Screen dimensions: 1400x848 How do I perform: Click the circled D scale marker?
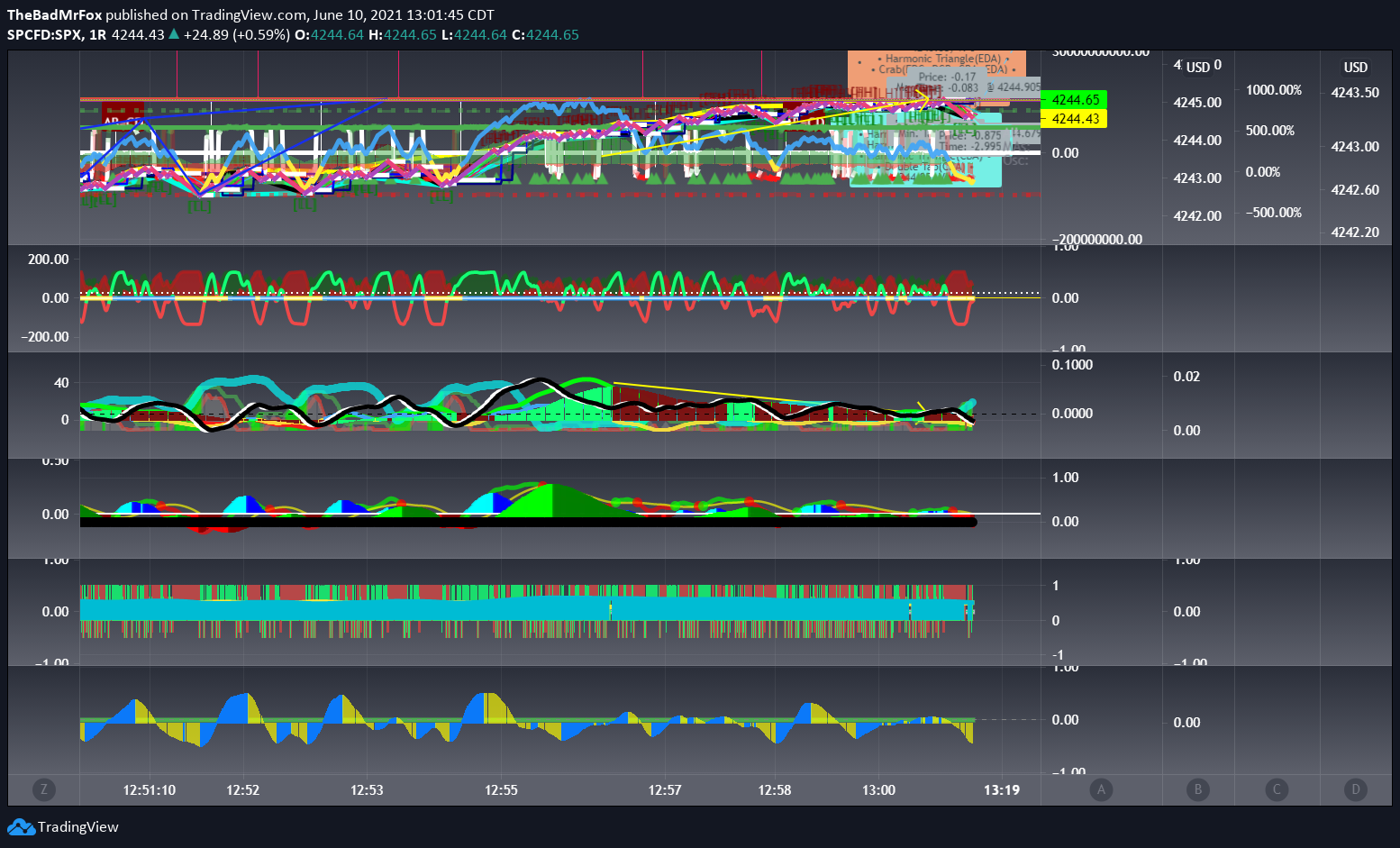[1356, 790]
